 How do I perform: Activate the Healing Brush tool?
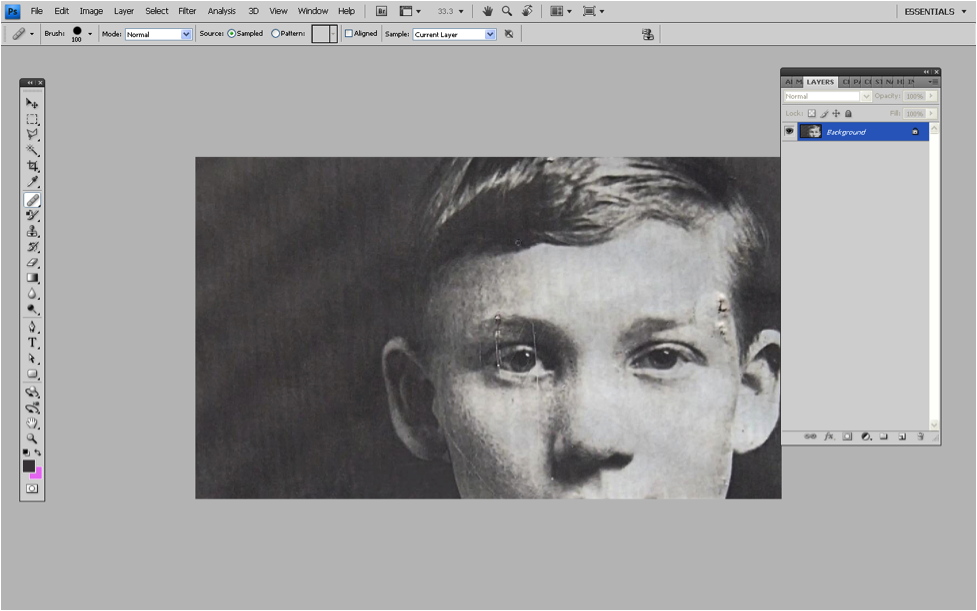(32, 199)
